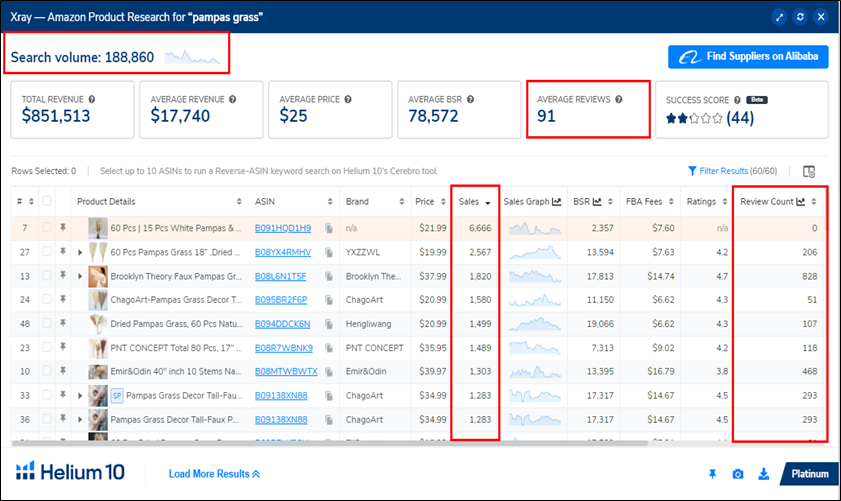This screenshot has height=501, width=841.
Task: Check the row 10 product checkbox
Action: pos(47,371)
